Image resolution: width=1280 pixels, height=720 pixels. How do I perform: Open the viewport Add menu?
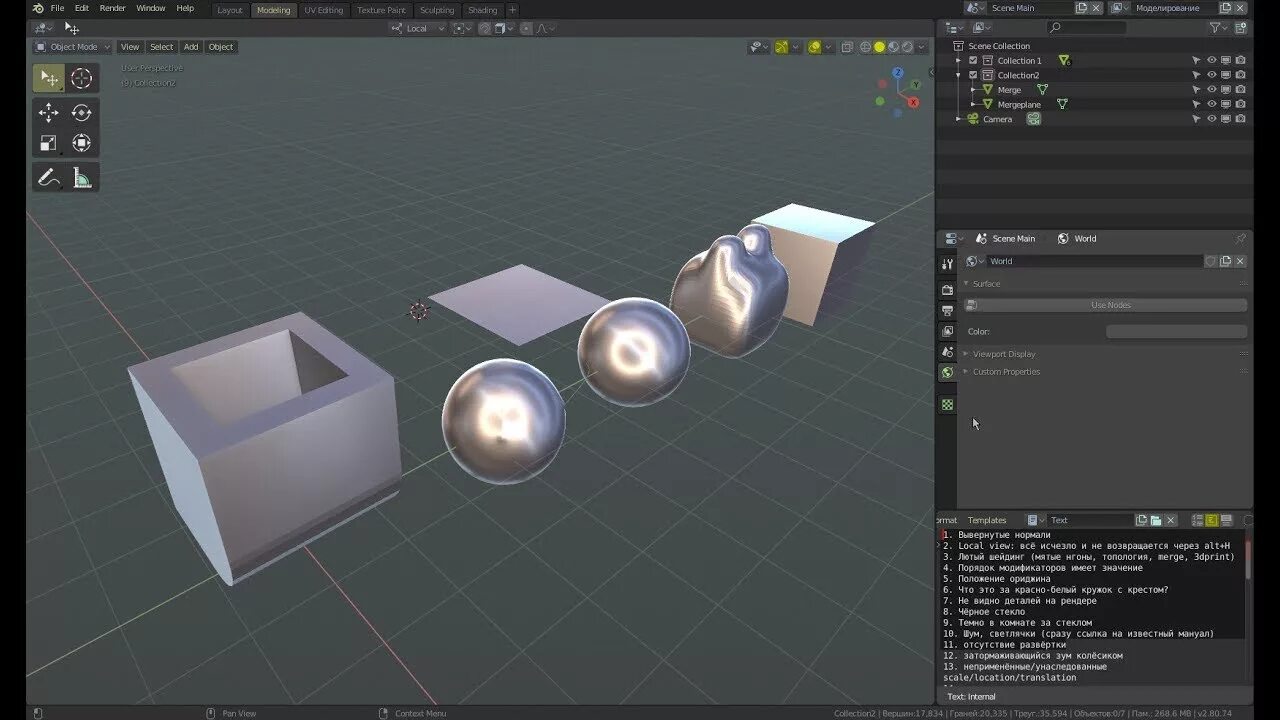click(190, 47)
